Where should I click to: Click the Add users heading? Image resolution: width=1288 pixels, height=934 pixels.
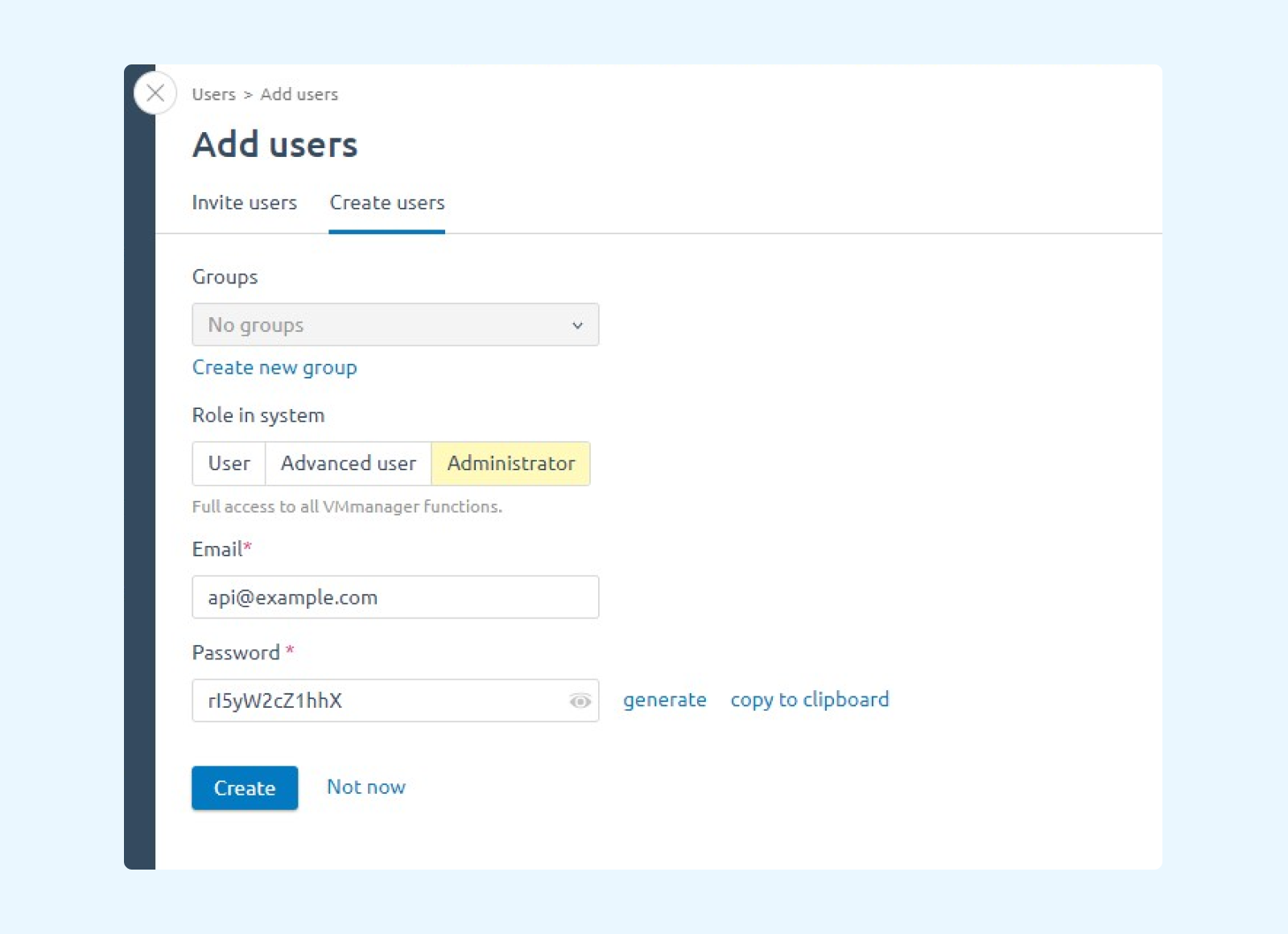pos(275,145)
